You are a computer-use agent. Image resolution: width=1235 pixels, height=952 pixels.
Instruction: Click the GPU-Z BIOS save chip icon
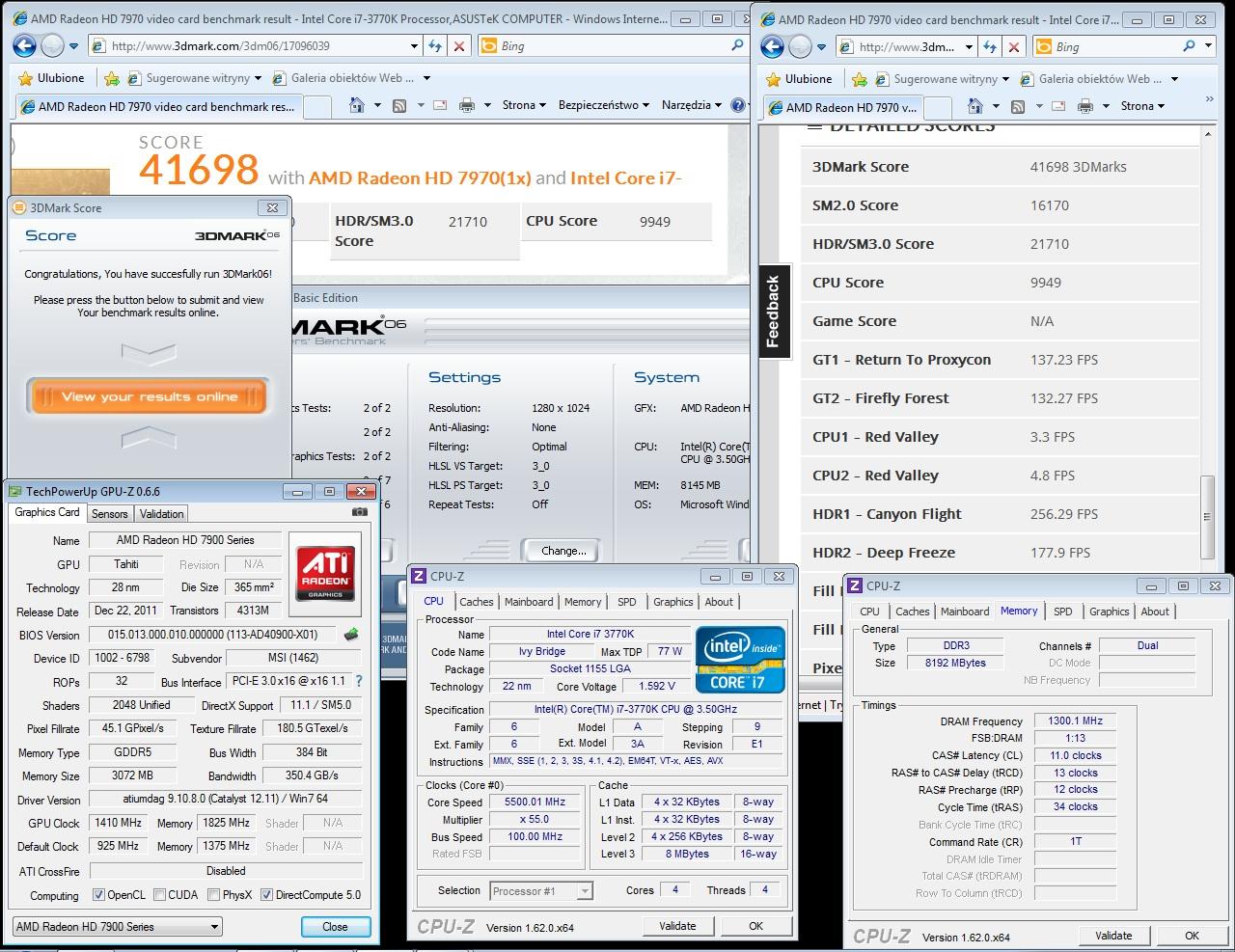coord(351,635)
